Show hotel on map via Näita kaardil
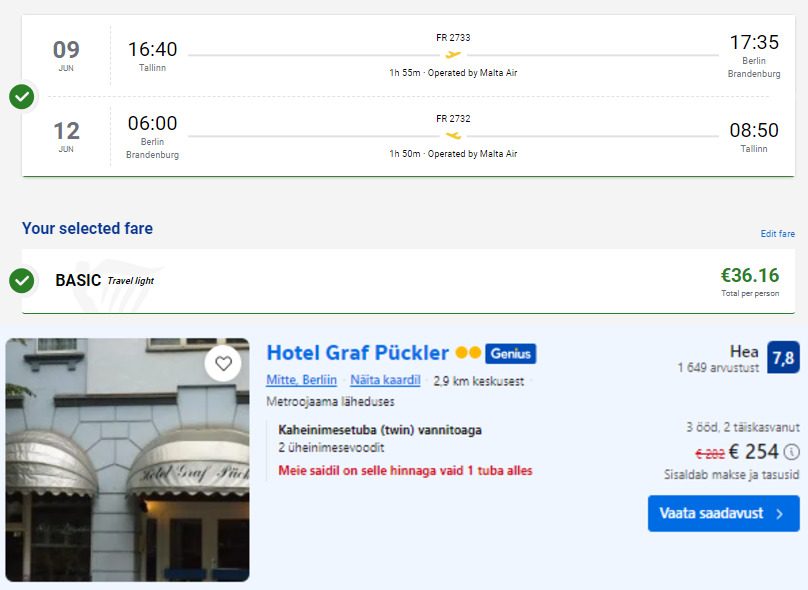The height and width of the screenshot is (590, 808). 385,380
